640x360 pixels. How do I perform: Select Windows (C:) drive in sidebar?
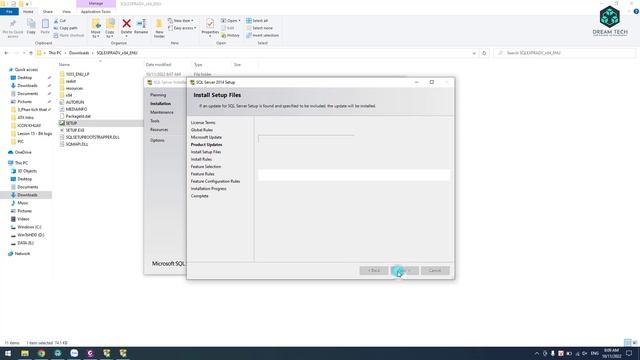coord(29,227)
